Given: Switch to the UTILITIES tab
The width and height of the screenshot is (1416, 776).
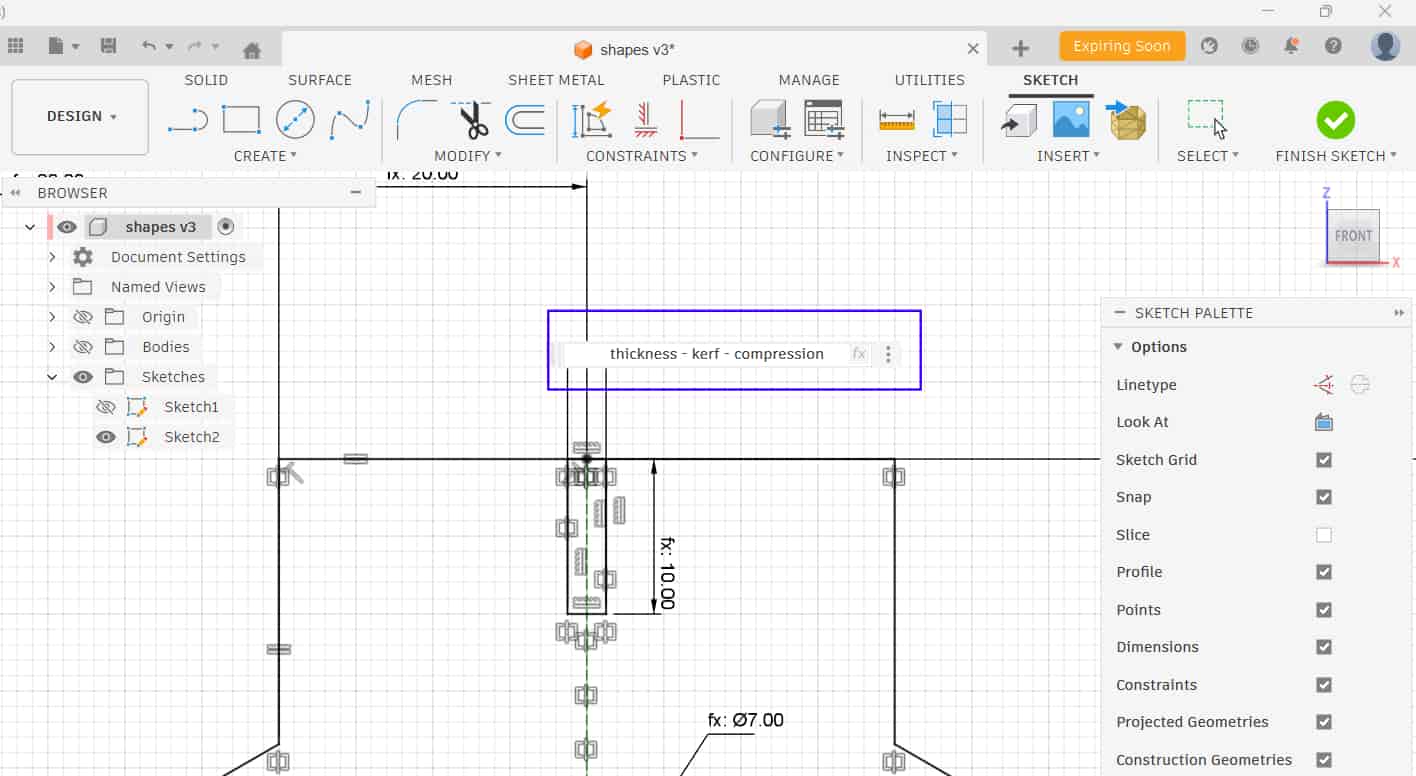Looking at the screenshot, I should click(x=930, y=80).
